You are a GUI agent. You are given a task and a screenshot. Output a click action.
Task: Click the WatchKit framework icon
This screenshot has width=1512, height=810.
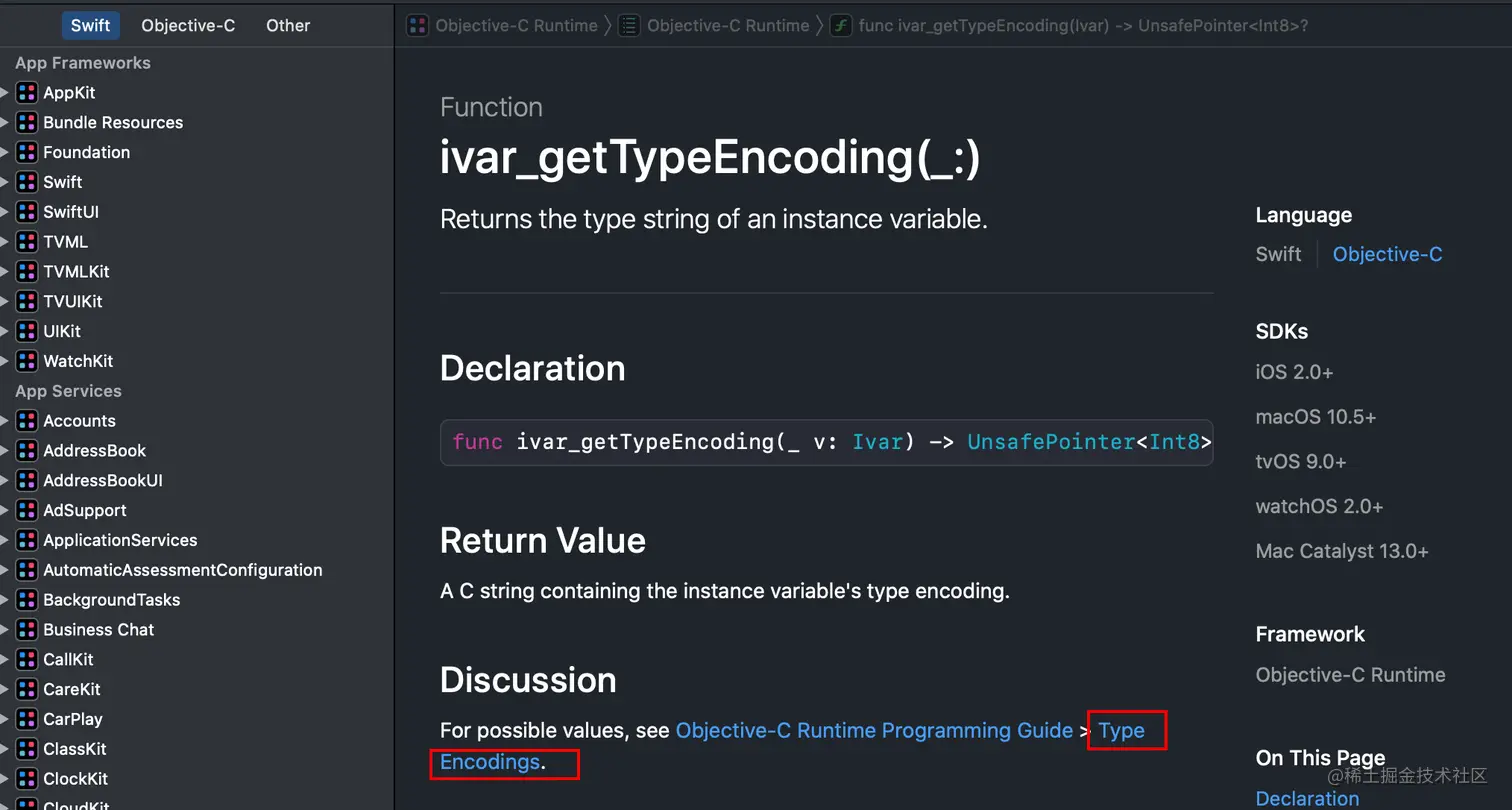[x=27, y=361]
